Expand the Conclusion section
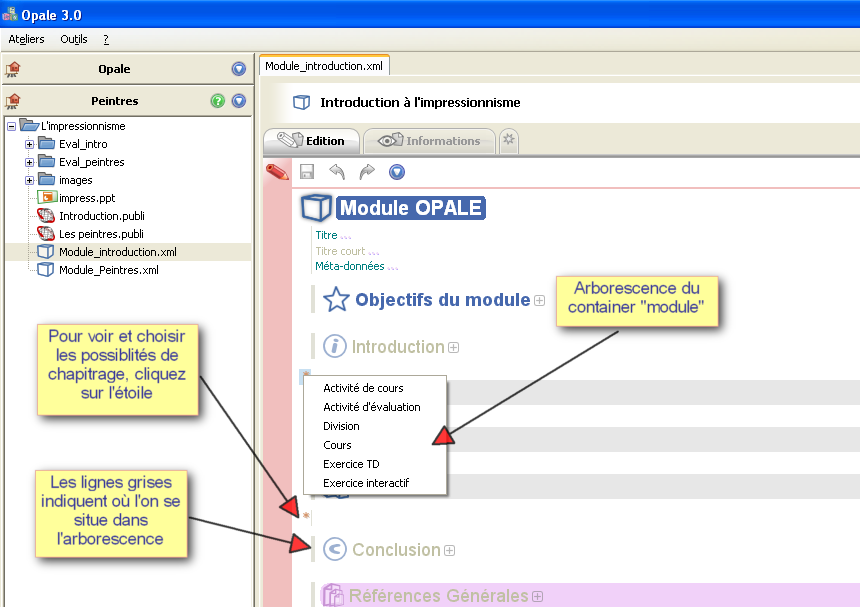The width and height of the screenshot is (860, 607). click(x=450, y=551)
